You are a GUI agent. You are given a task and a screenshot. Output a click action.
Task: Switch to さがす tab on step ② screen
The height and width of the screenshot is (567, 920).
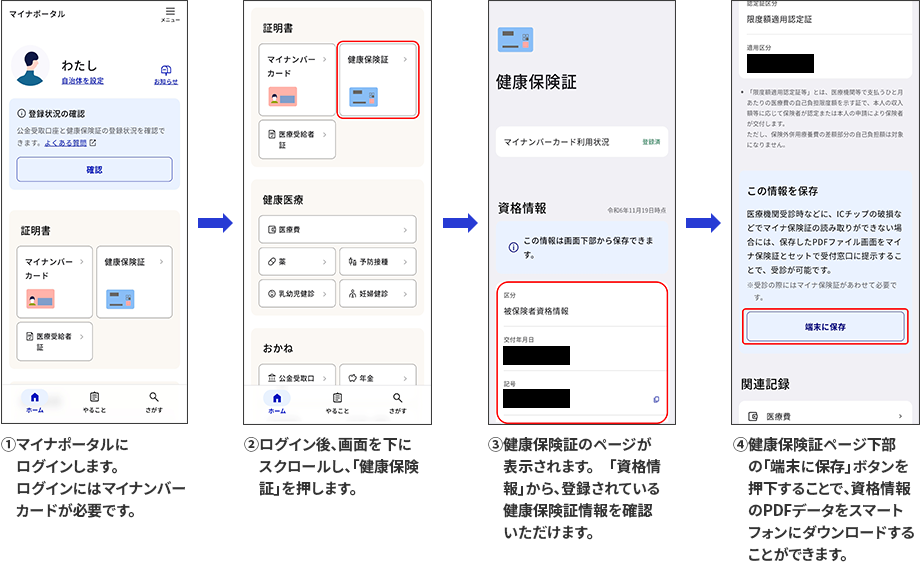point(398,402)
